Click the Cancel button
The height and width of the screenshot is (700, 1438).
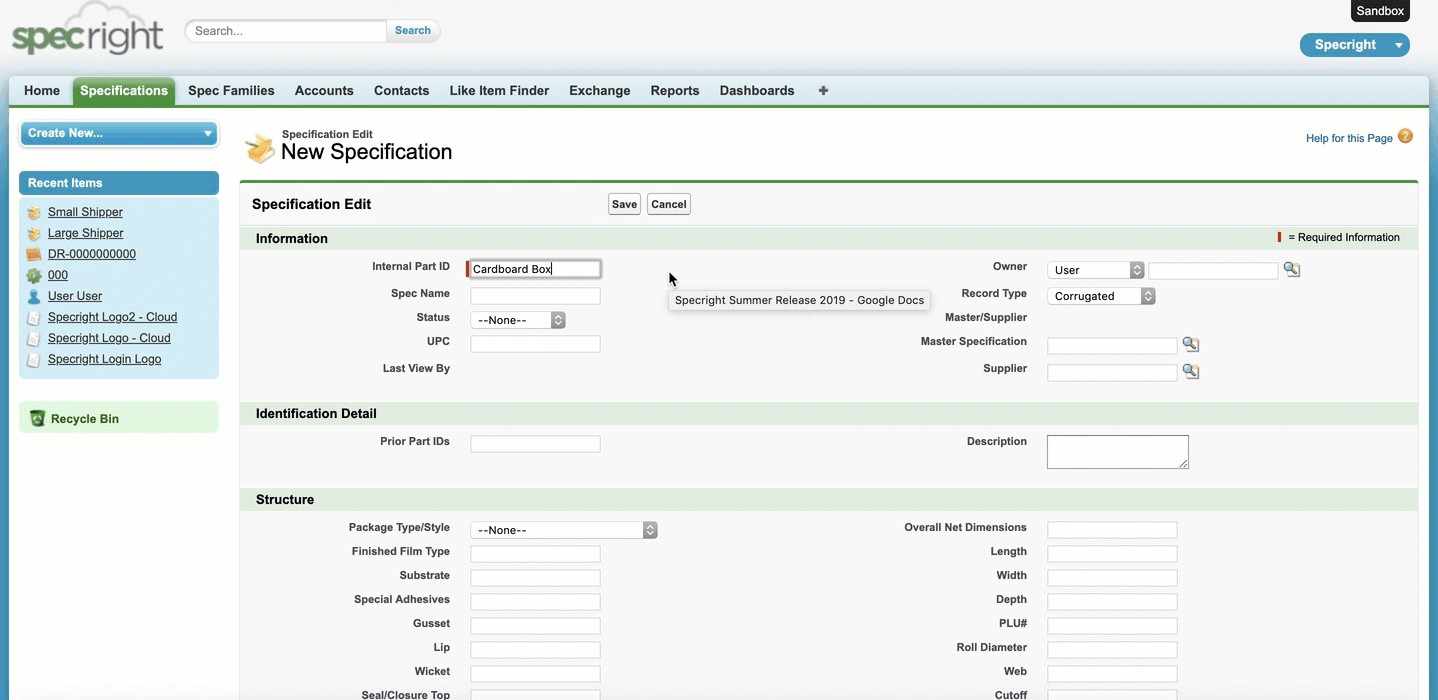(668, 204)
